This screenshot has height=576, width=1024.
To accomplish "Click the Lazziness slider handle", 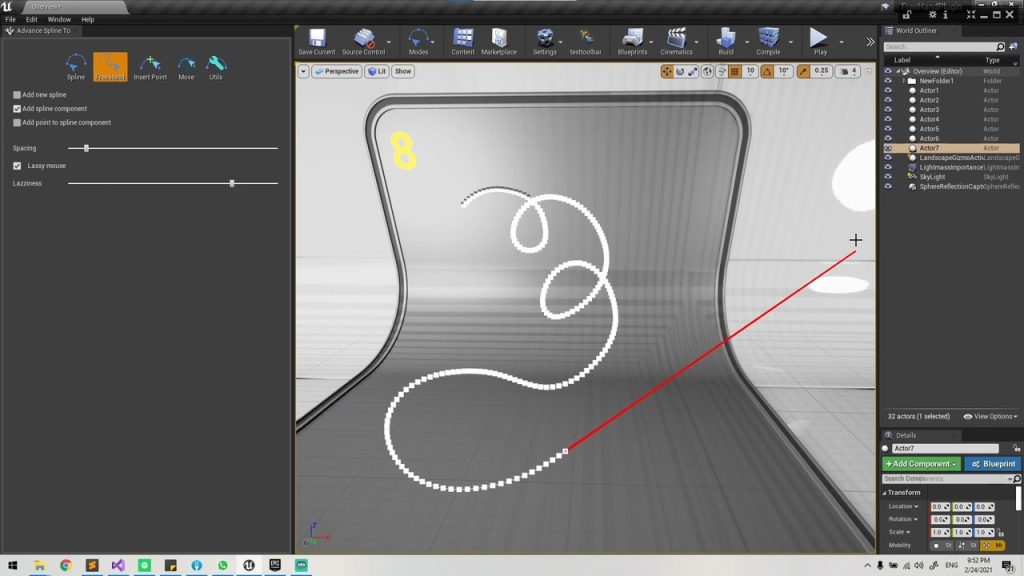I will (x=232, y=184).
